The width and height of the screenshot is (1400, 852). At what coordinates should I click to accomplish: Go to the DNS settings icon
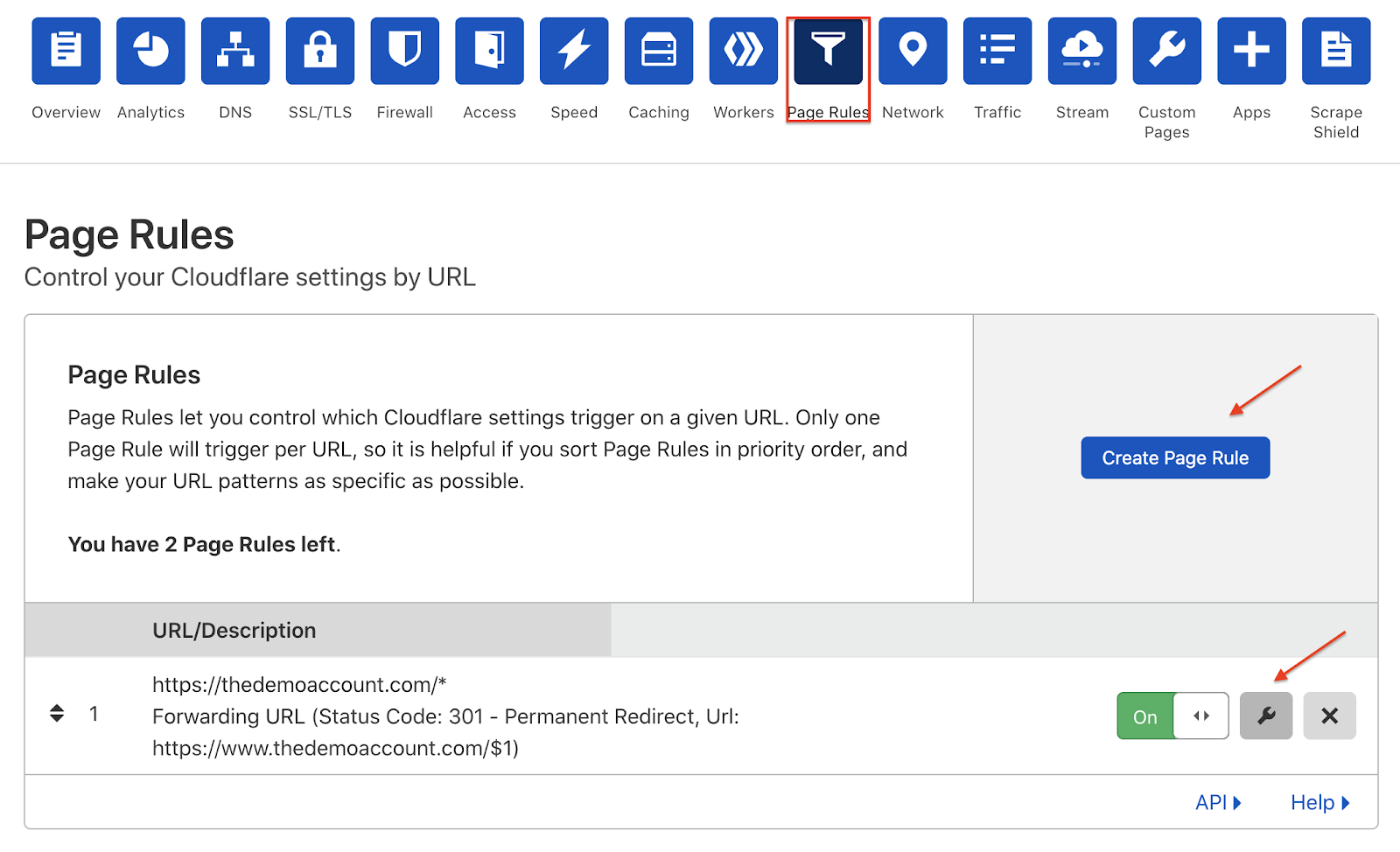(x=235, y=51)
